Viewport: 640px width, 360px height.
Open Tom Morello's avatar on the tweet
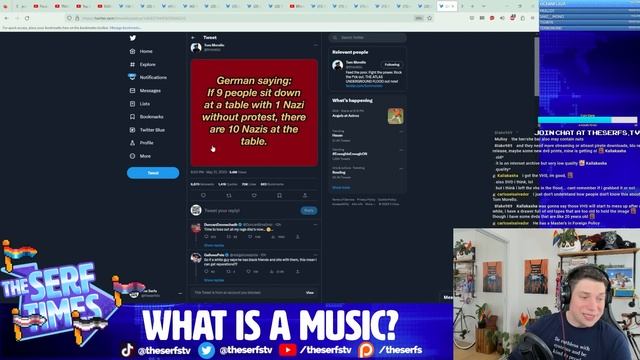tap(196, 48)
